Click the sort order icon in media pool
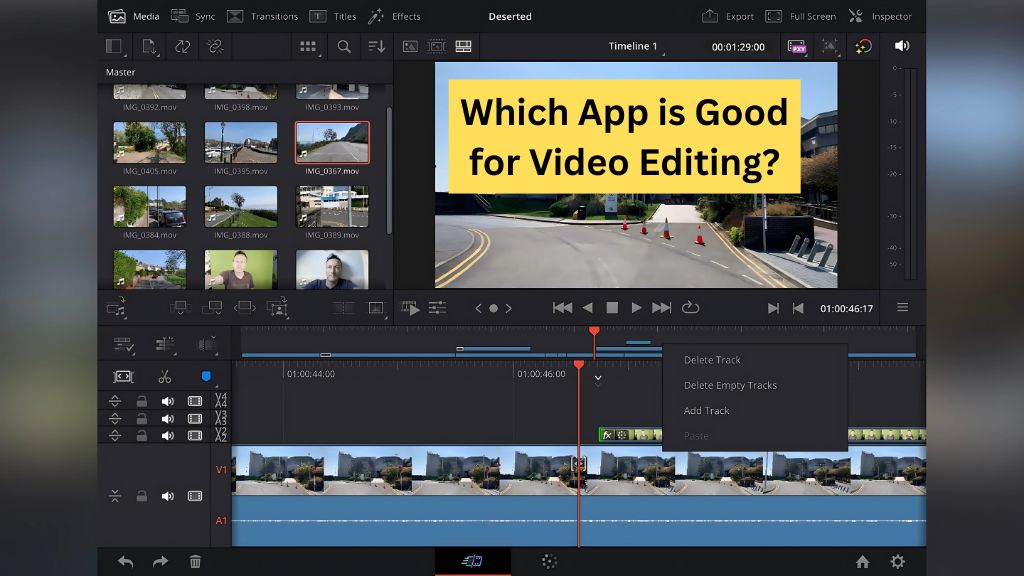Image resolution: width=1024 pixels, height=576 pixels. [x=377, y=46]
